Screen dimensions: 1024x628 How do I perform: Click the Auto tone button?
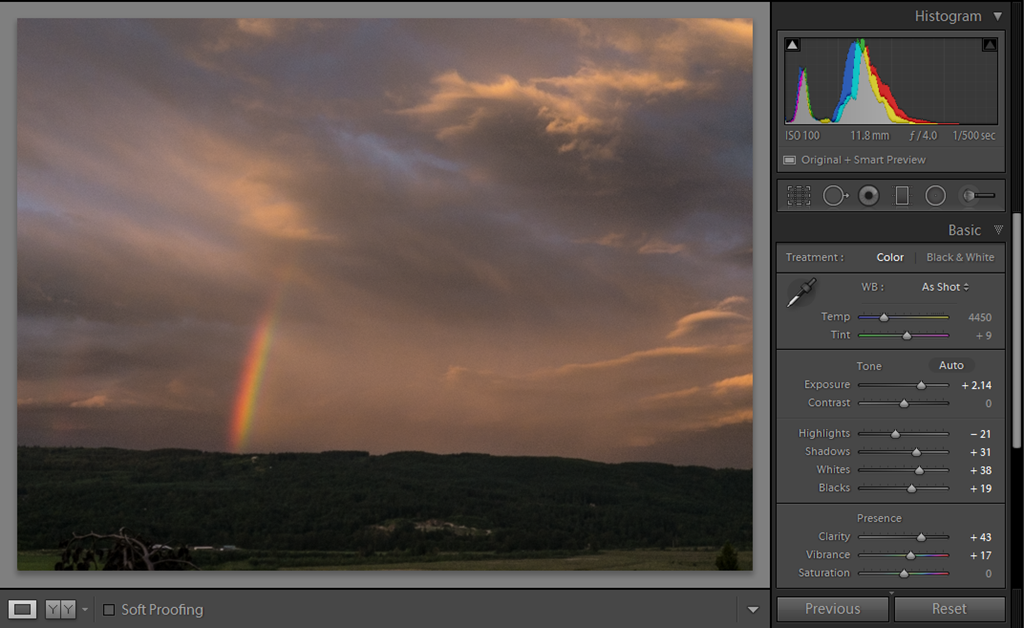[951, 366]
